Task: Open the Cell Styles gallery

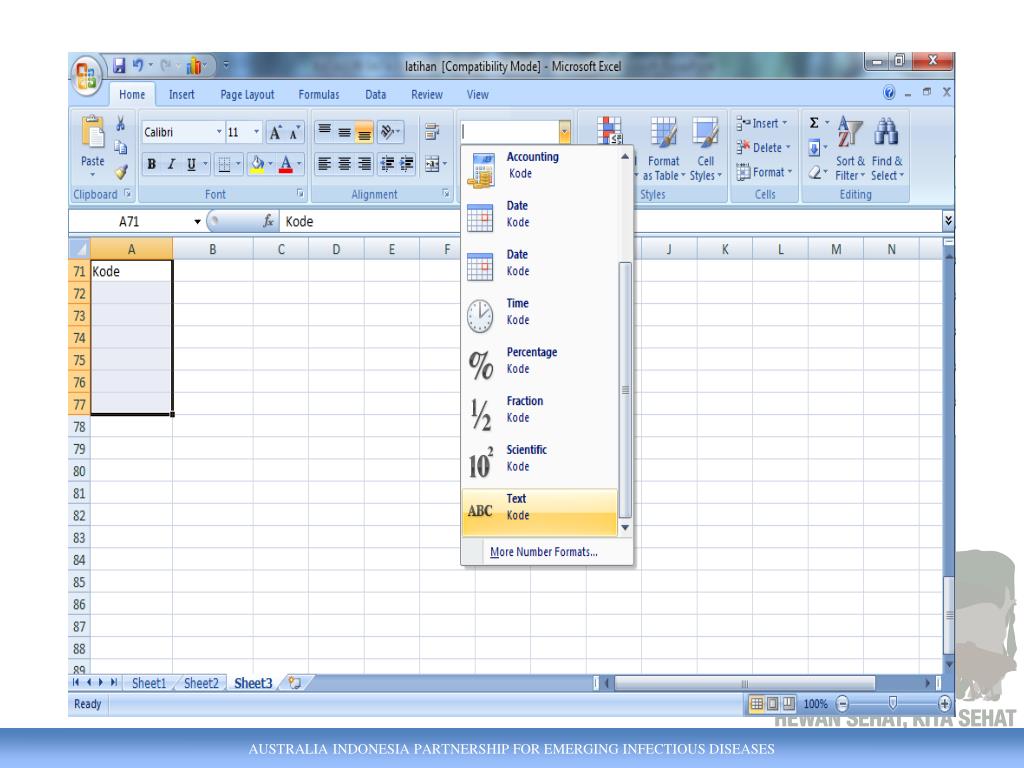Action: 706,150
